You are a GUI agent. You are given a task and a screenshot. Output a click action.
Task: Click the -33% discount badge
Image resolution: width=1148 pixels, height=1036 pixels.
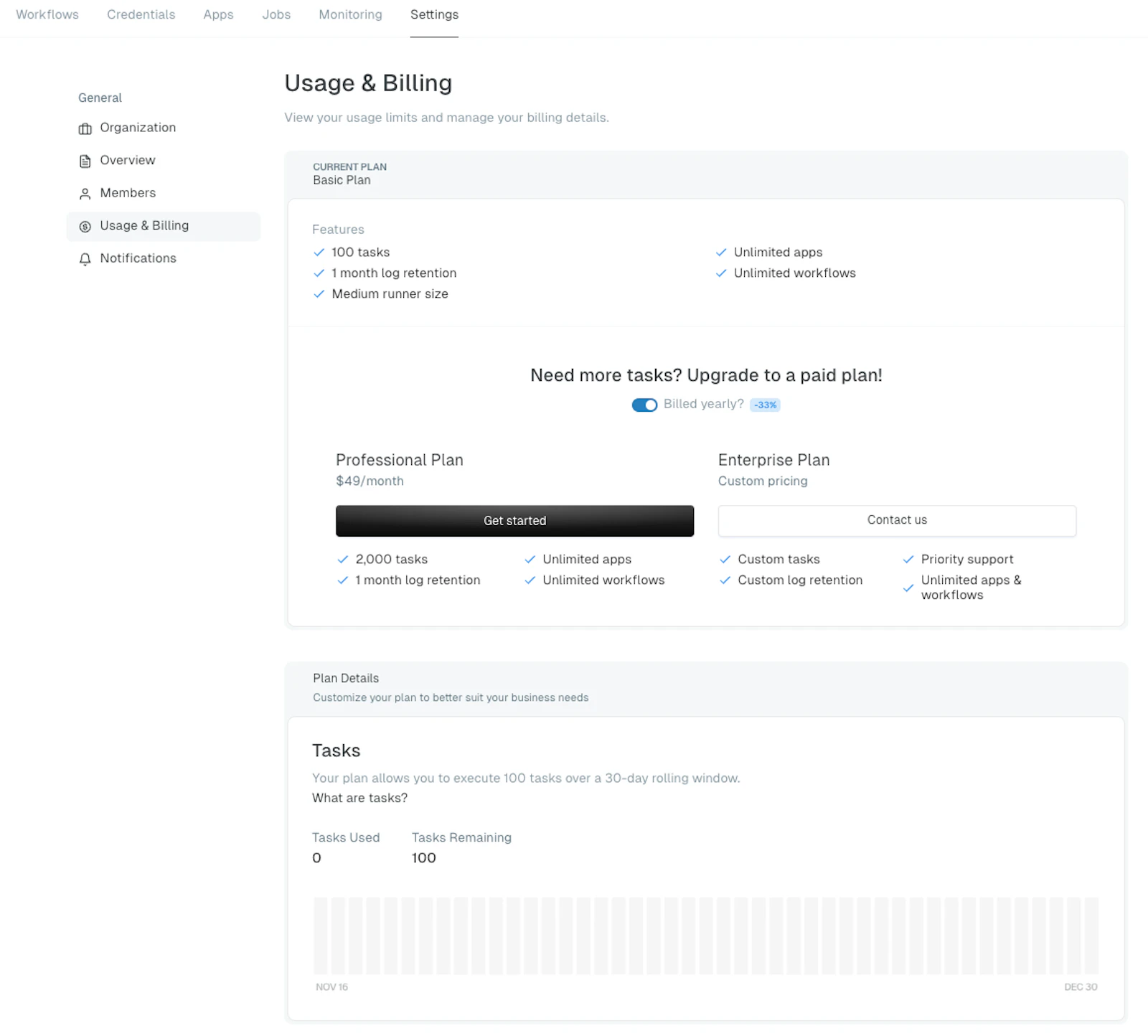[765, 405]
